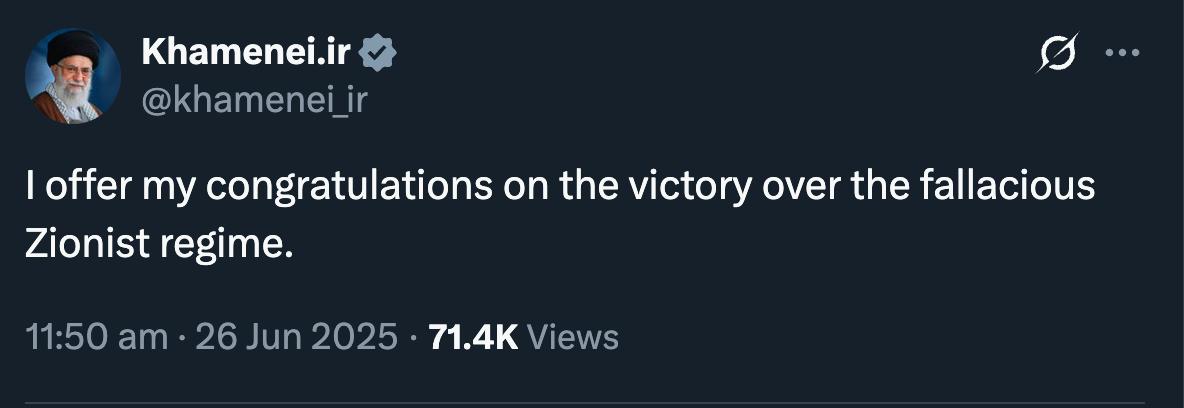Open the @khamenei_ir handle link

pyautogui.click(x=255, y=100)
